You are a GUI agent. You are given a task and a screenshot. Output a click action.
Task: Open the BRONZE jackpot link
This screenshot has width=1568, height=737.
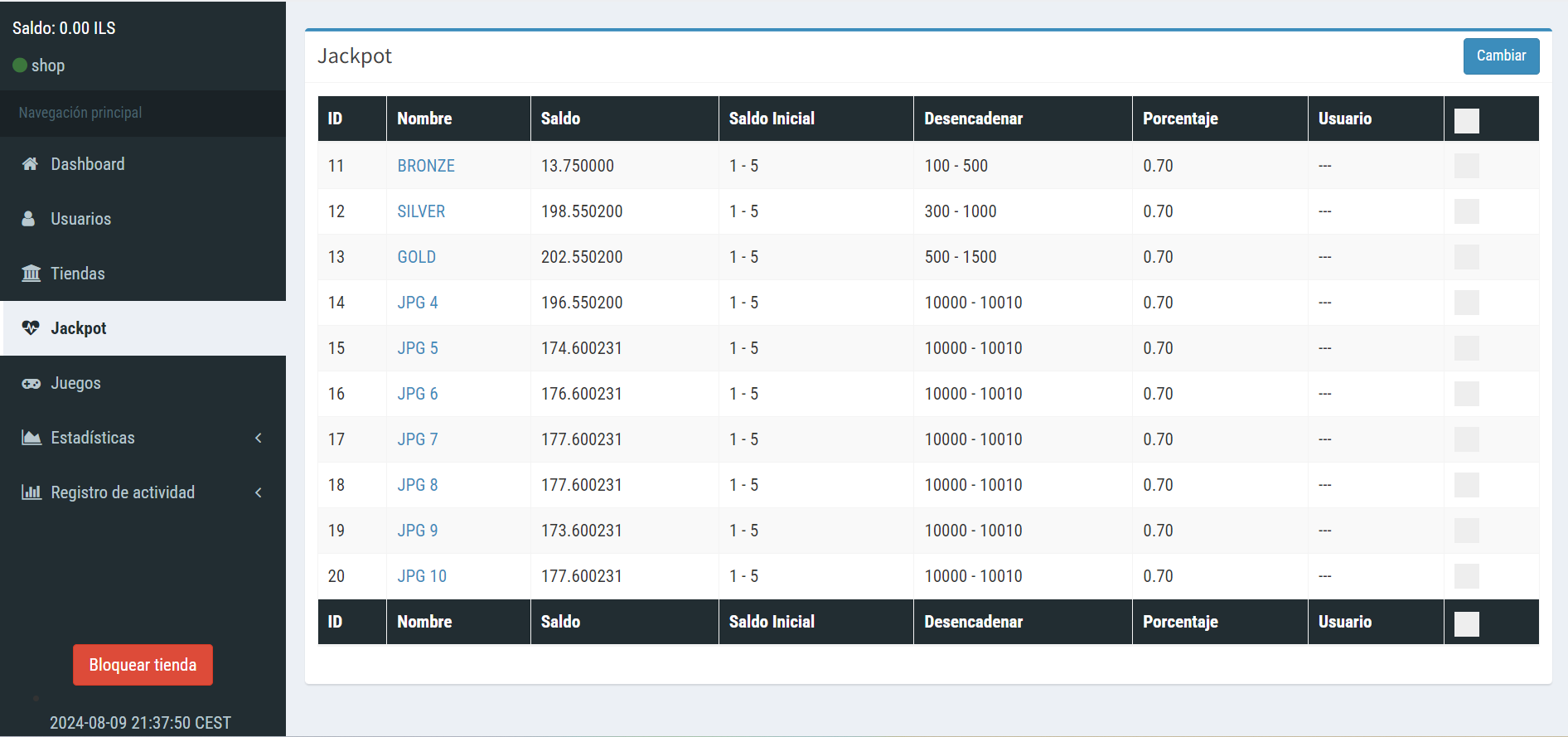coord(426,166)
